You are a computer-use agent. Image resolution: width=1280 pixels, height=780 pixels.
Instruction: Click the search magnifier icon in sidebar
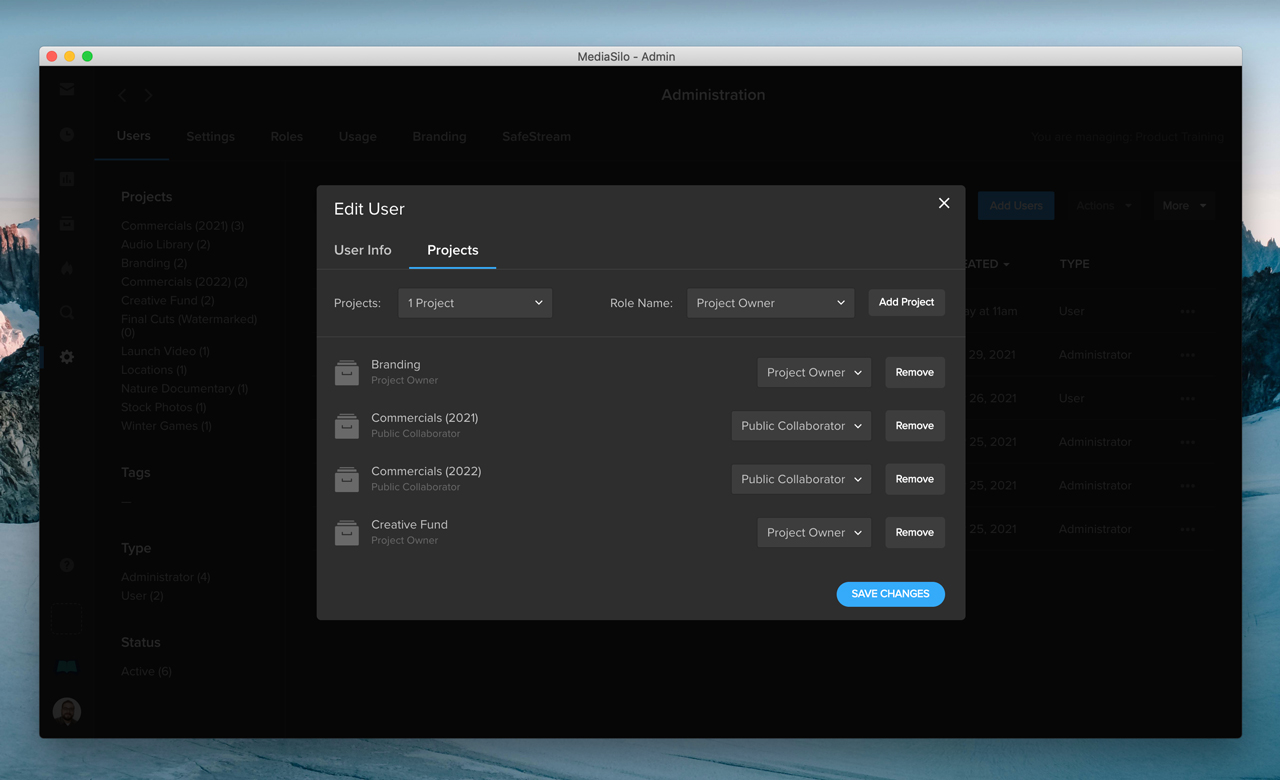click(x=67, y=313)
